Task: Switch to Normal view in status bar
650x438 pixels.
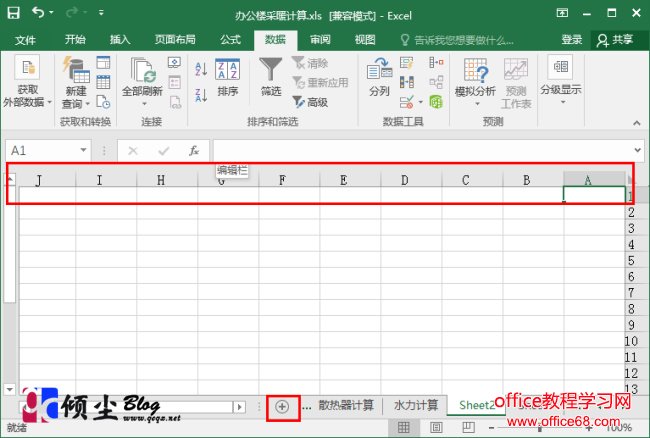Action: coord(403,427)
